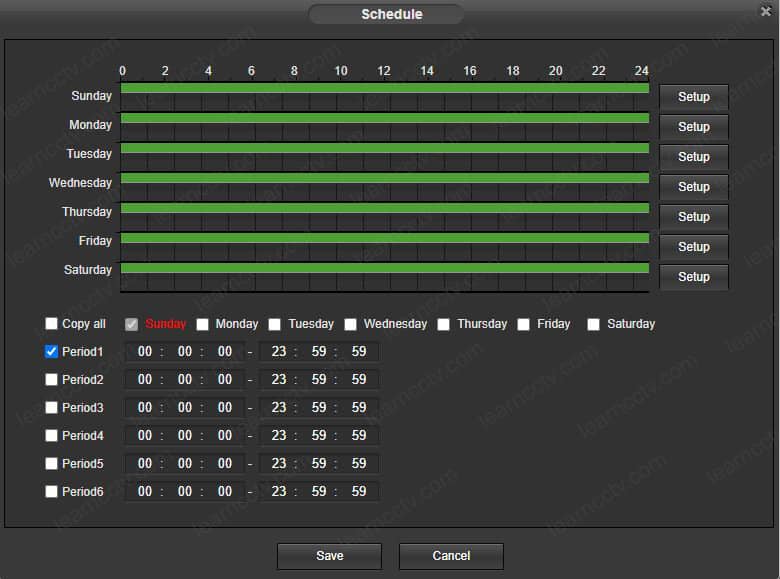Open Setup for Saturday row
The image size is (780, 579).
coord(693,277)
